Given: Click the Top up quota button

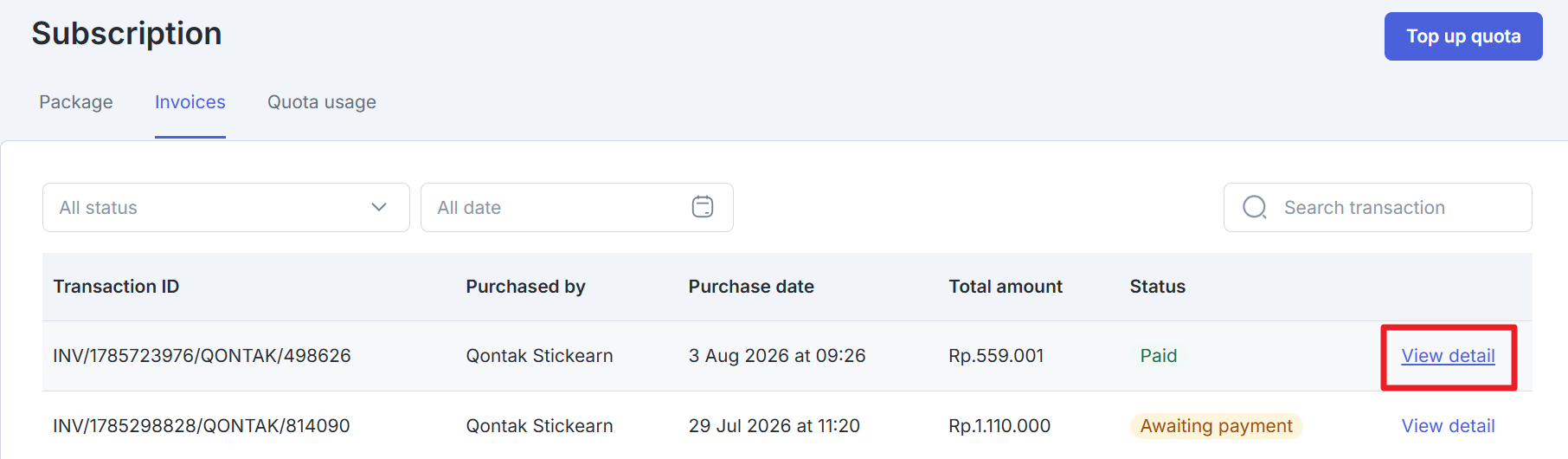Looking at the screenshot, I should pos(1463,36).
